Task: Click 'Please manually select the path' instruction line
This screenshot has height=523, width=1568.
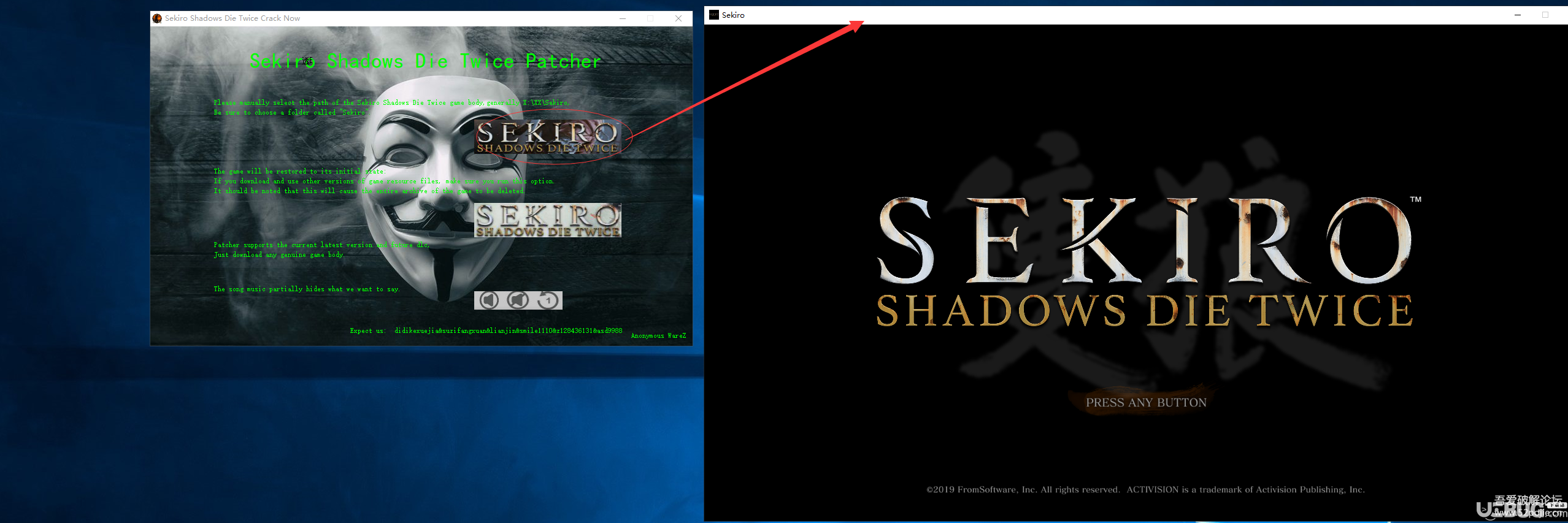Action: coord(391,103)
